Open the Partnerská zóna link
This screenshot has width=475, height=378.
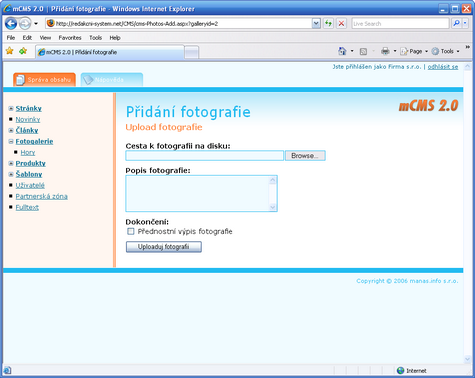coord(42,196)
